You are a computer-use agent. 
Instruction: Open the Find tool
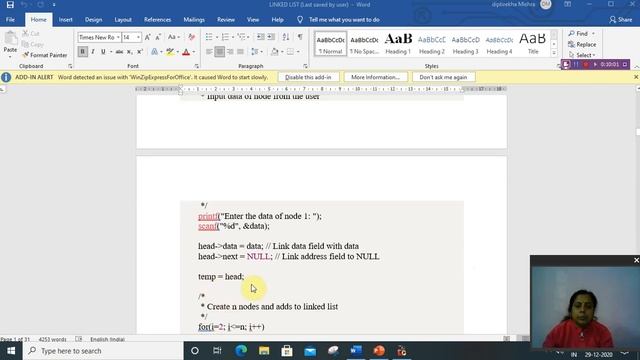(x=581, y=33)
